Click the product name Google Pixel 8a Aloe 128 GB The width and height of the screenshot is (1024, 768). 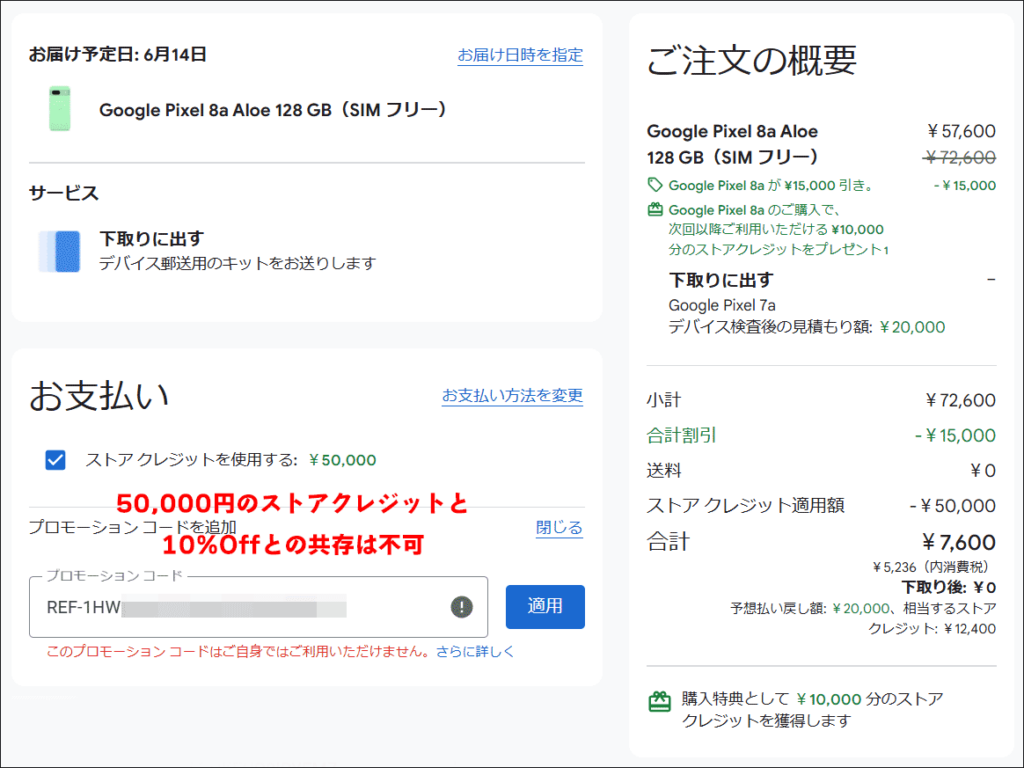tap(274, 110)
